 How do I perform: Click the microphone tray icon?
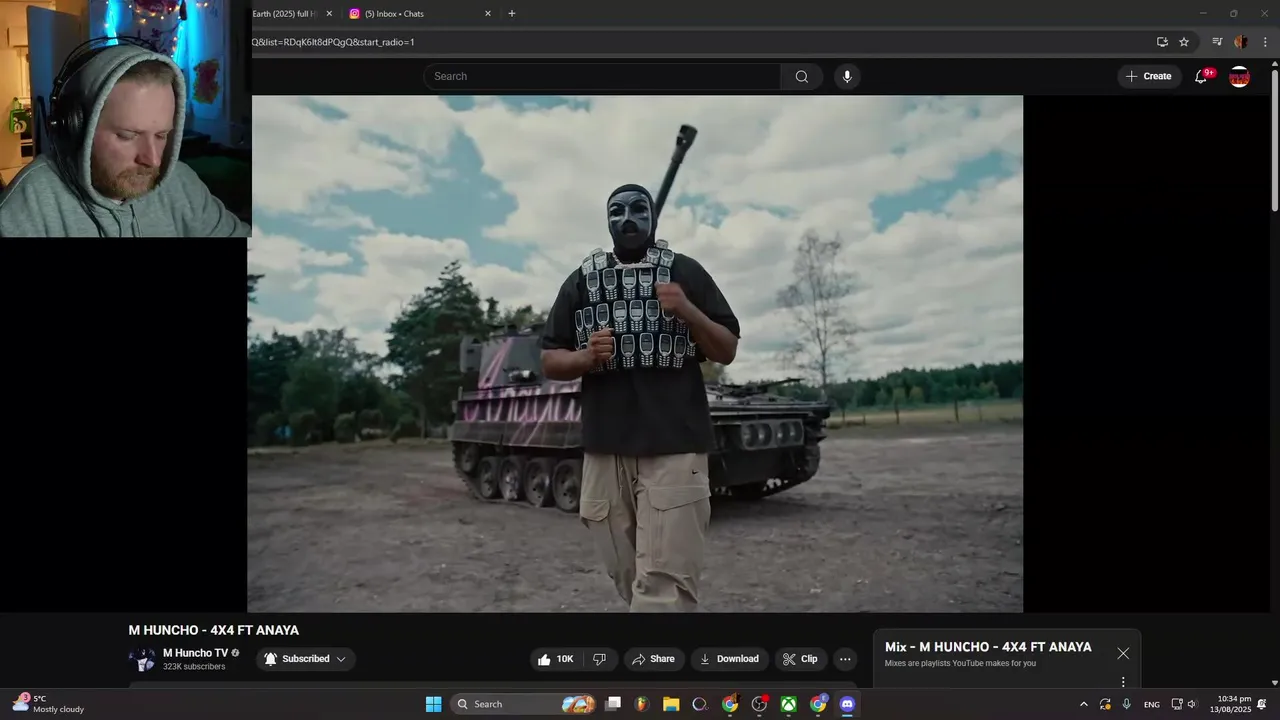click(x=1127, y=704)
